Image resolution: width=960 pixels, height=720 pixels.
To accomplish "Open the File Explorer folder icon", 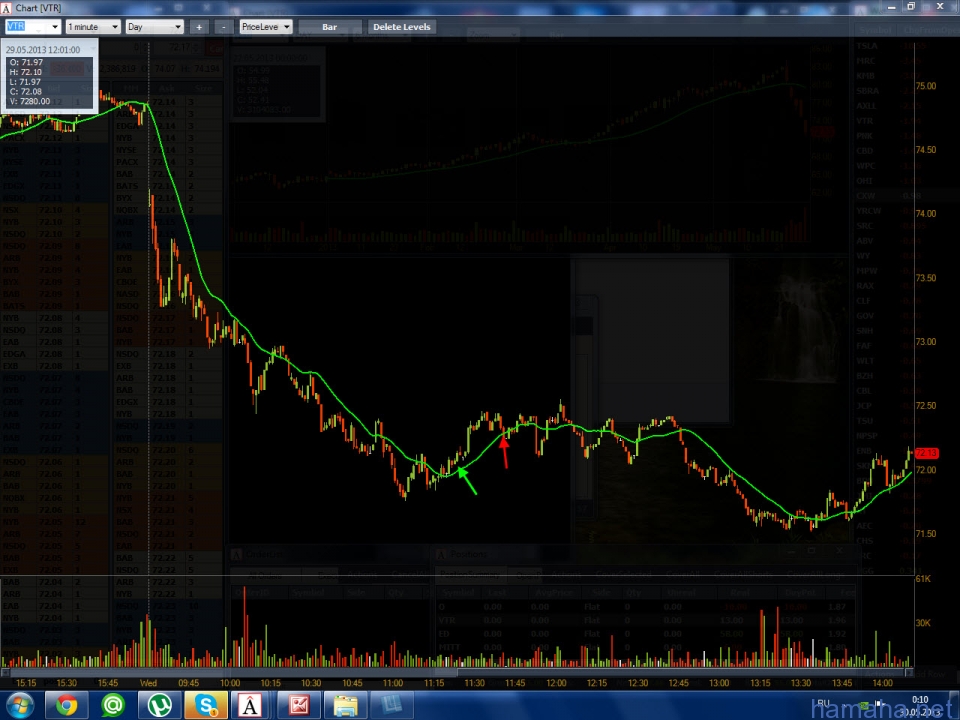I will click(x=345, y=706).
